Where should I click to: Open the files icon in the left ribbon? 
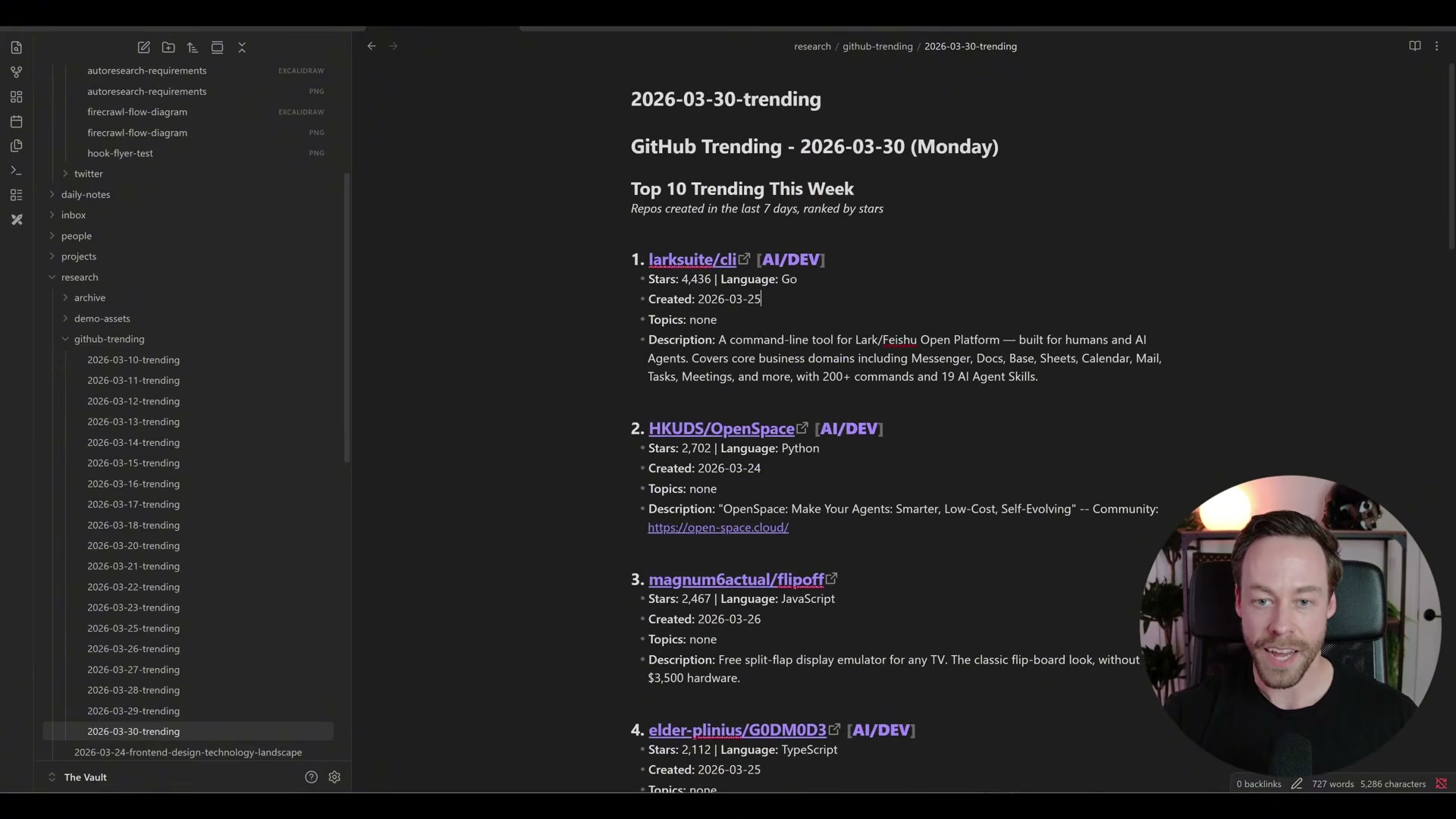click(x=17, y=48)
